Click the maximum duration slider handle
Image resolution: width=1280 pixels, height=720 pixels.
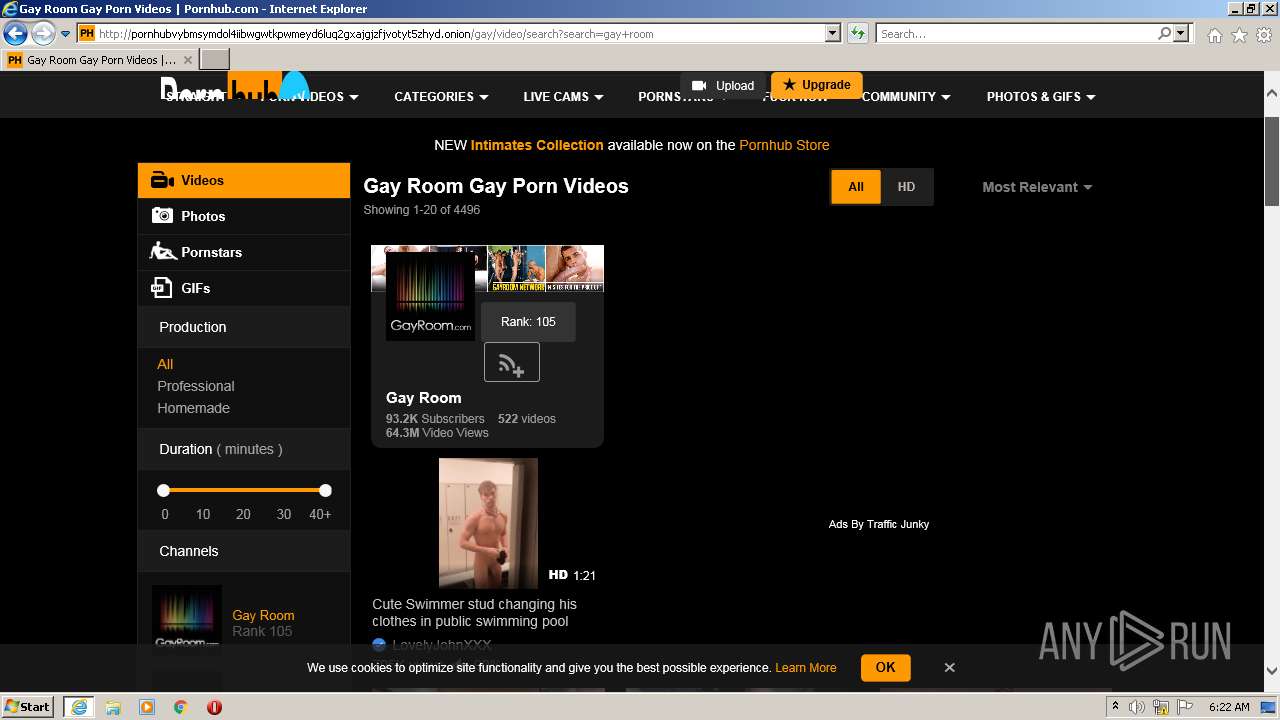(325, 490)
